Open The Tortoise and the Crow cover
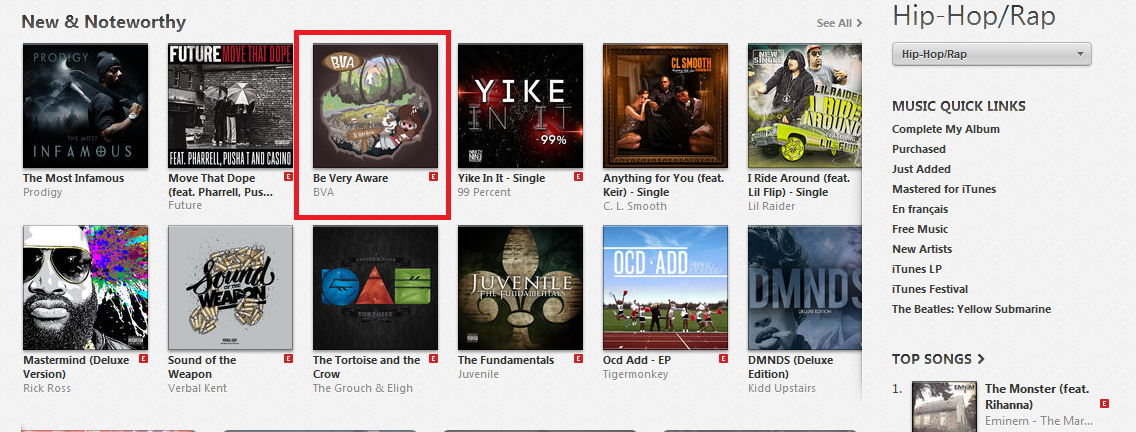The width and height of the screenshot is (1136, 432). click(x=375, y=288)
